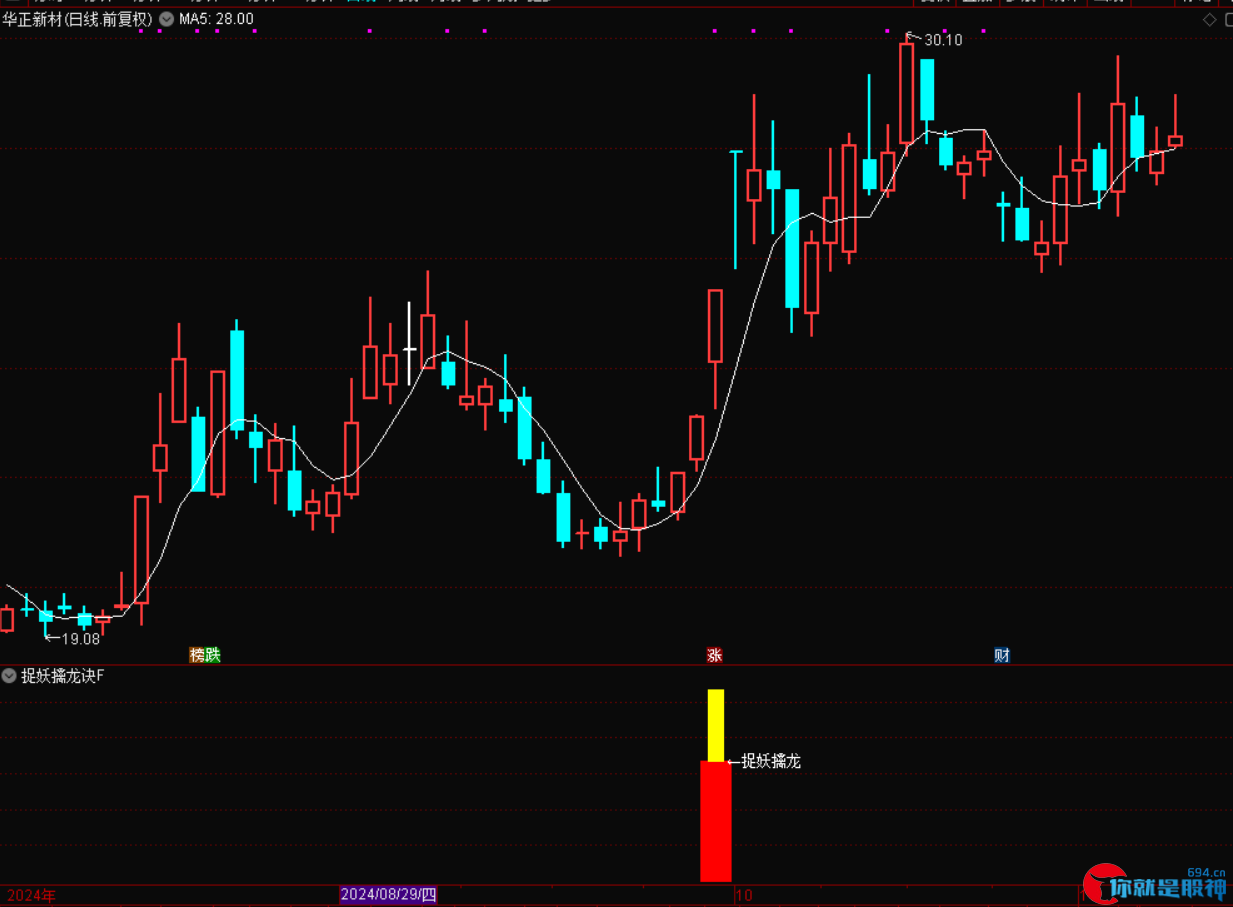The width and height of the screenshot is (1233, 907).
Task: Select the white highlighted candlestick
Action: (409, 343)
